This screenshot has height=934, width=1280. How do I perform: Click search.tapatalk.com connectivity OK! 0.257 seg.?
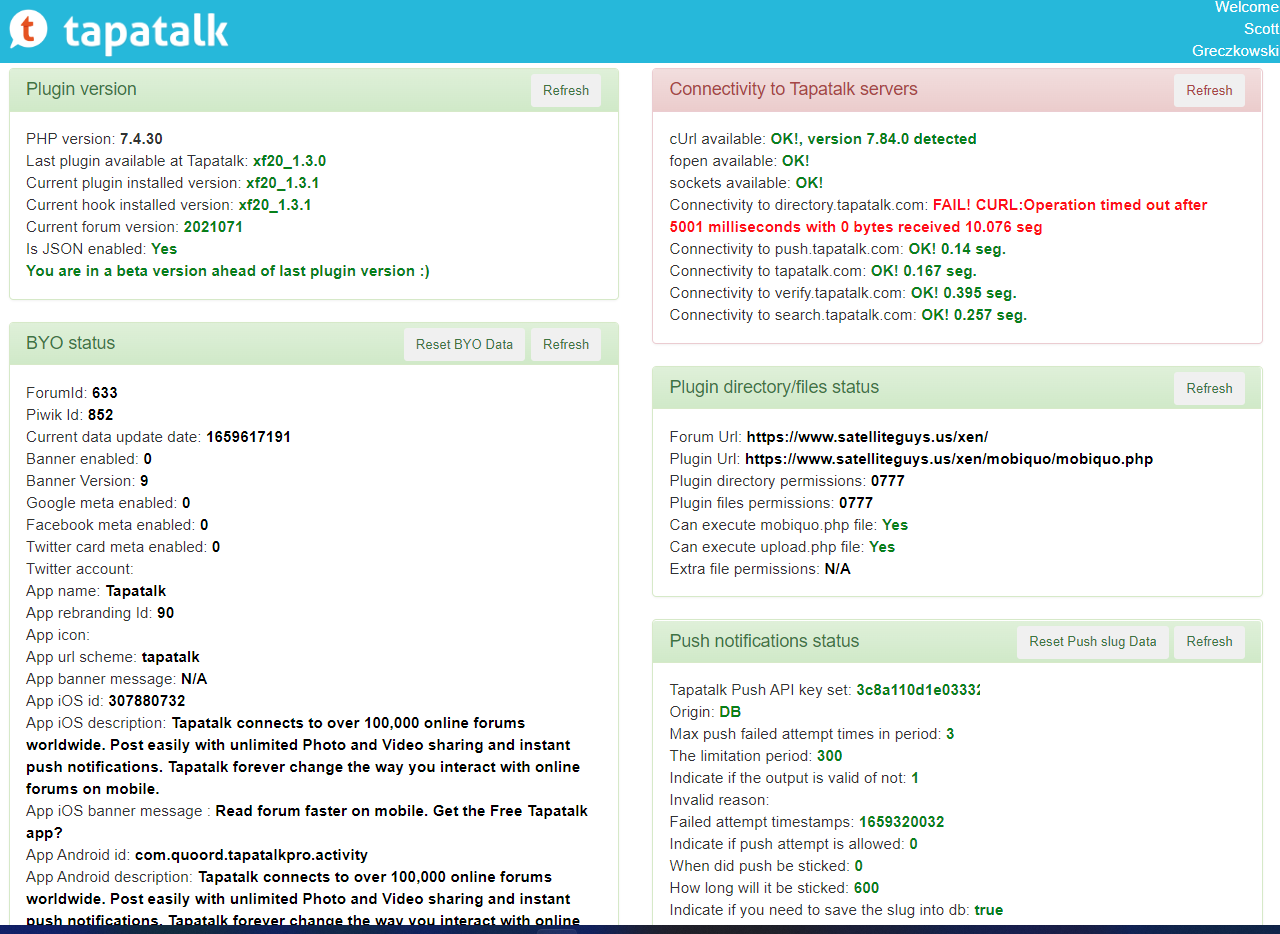tap(974, 315)
